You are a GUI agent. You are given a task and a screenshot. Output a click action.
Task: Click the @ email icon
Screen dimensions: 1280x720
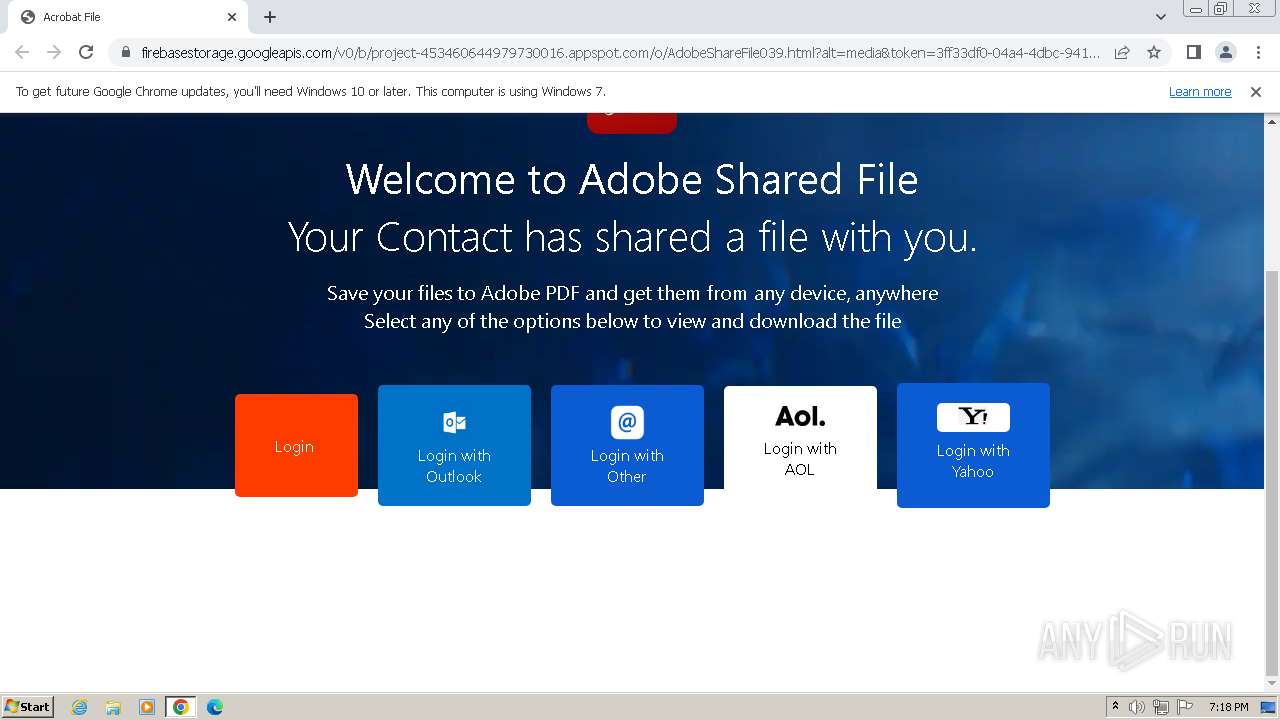click(627, 422)
